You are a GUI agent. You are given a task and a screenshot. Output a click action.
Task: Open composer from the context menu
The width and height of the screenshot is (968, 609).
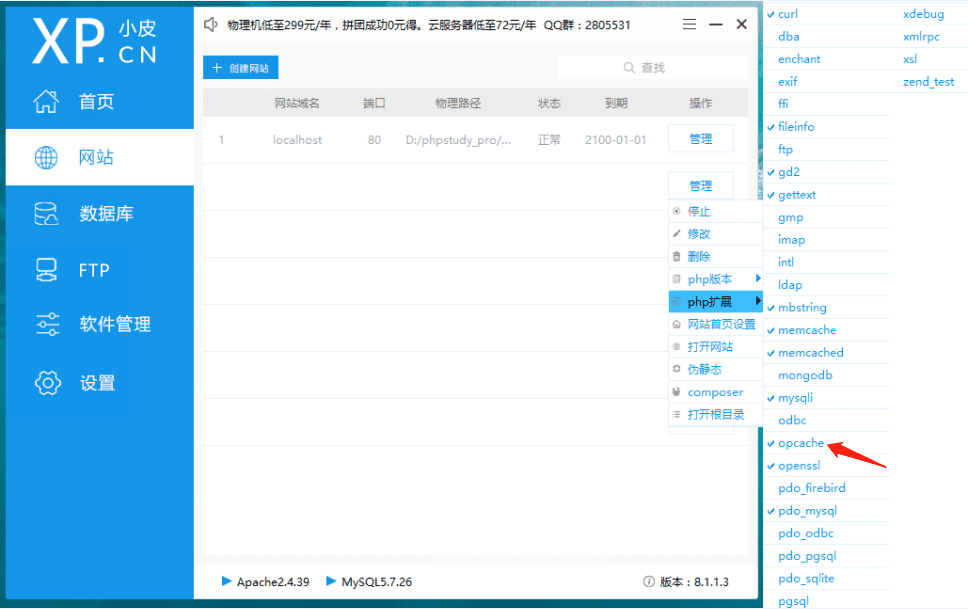click(x=714, y=392)
